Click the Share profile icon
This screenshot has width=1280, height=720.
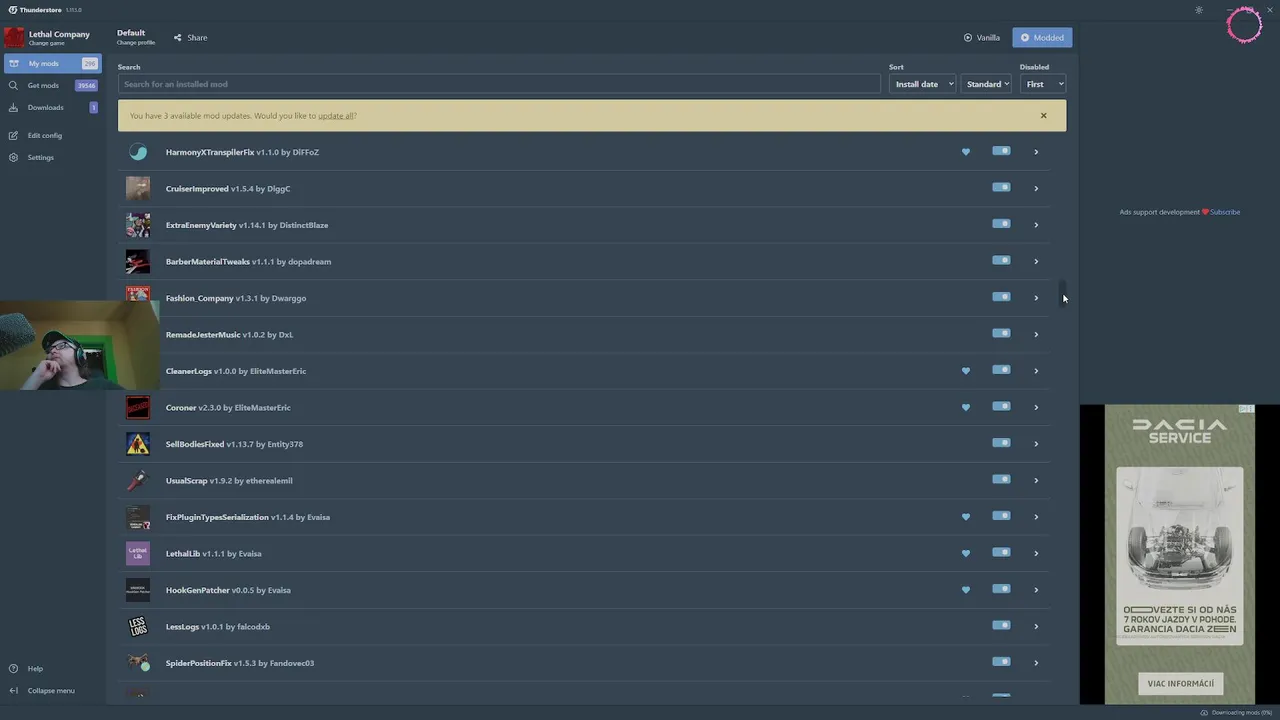tap(177, 38)
